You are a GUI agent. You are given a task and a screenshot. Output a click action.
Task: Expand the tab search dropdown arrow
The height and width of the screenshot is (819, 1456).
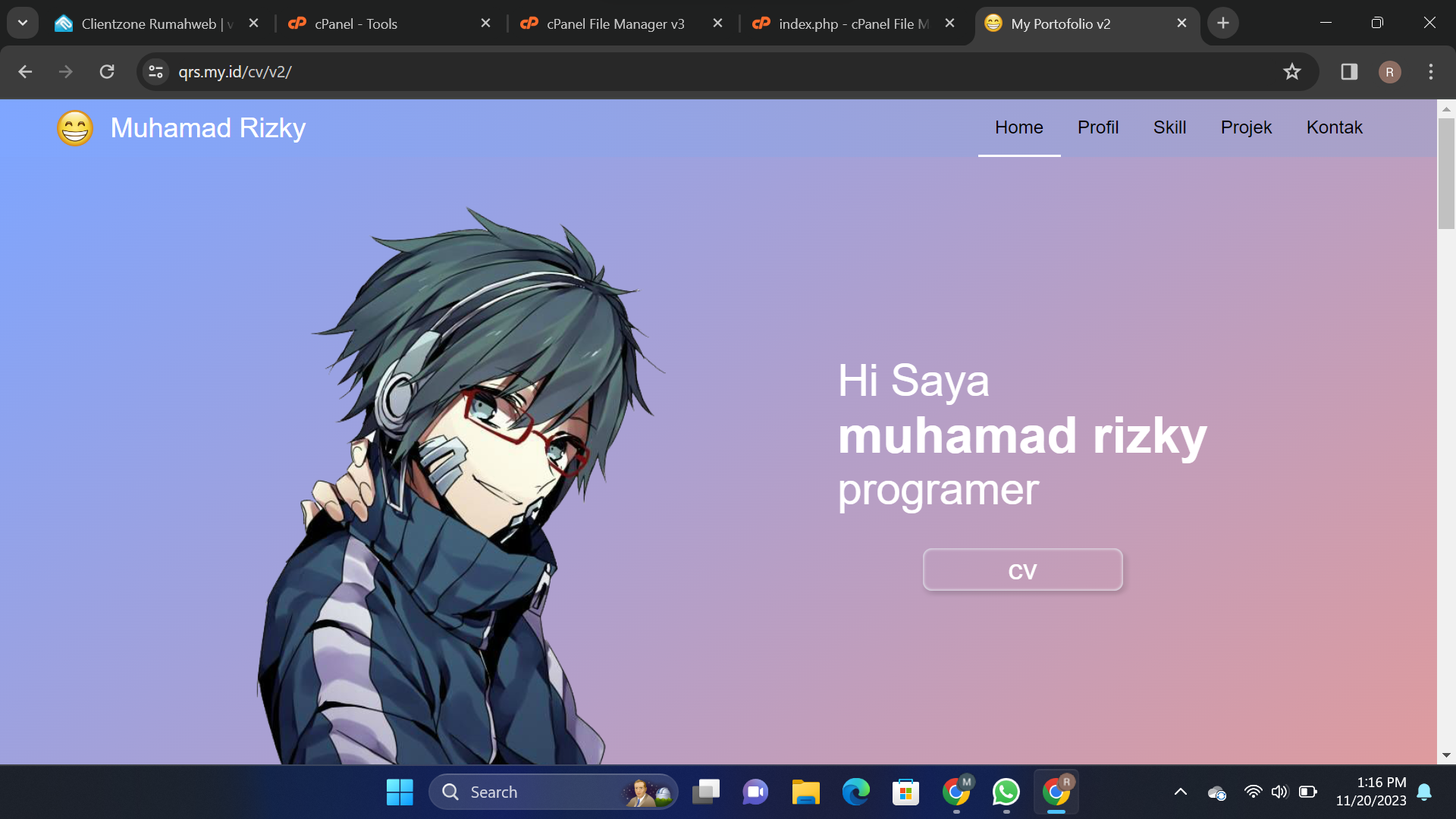[x=23, y=24]
